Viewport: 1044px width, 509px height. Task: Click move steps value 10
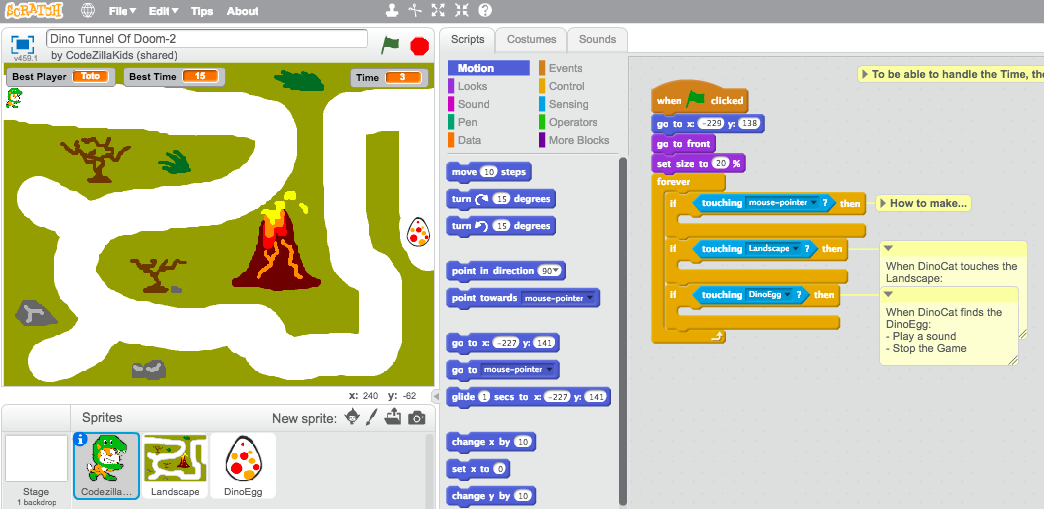489,173
